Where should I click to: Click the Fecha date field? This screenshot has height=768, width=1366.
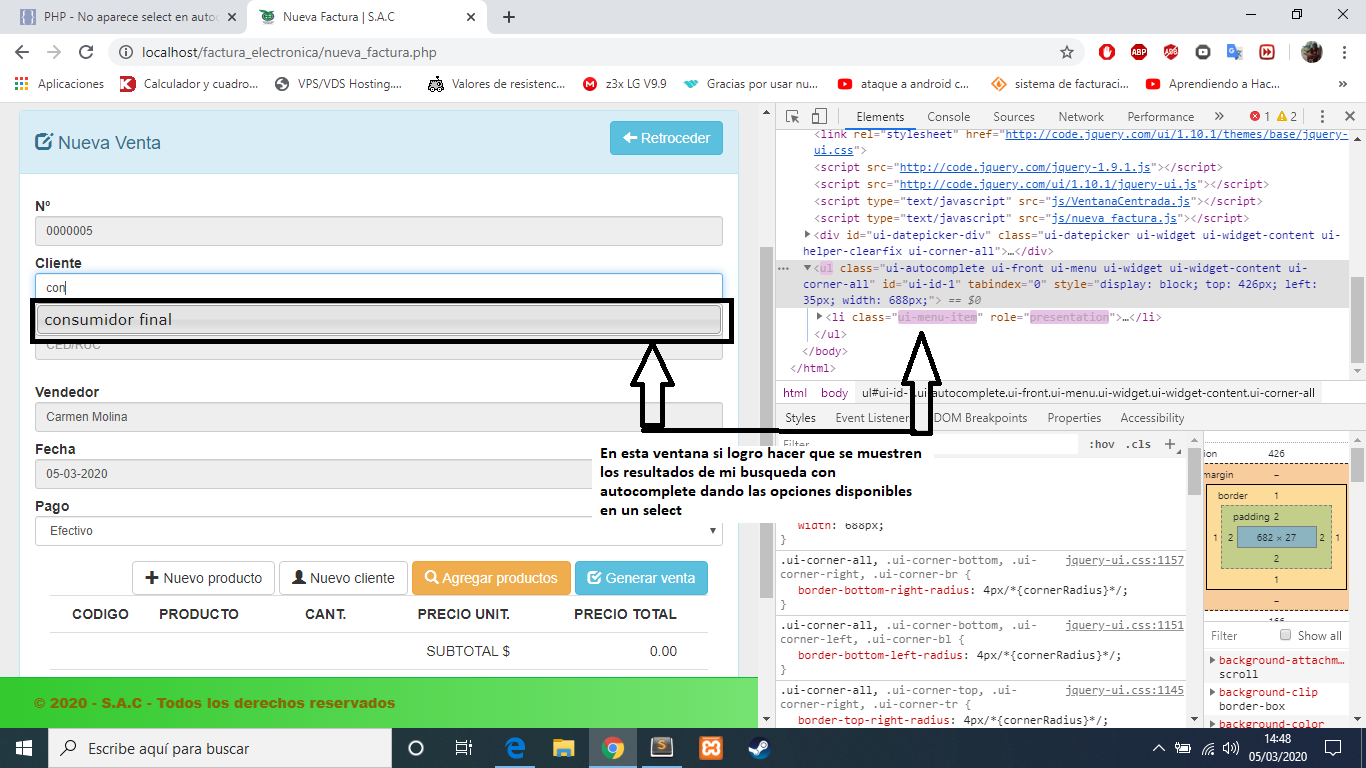pyautogui.click(x=379, y=474)
